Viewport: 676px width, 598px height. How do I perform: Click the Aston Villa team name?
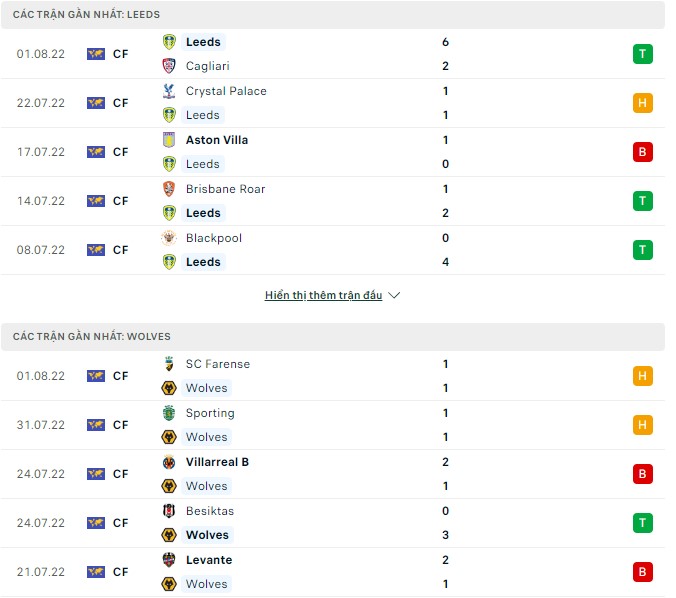tap(217, 140)
